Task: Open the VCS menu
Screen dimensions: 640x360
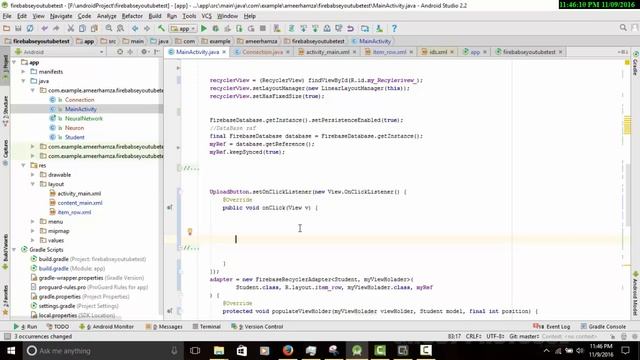Action: point(207,16)
